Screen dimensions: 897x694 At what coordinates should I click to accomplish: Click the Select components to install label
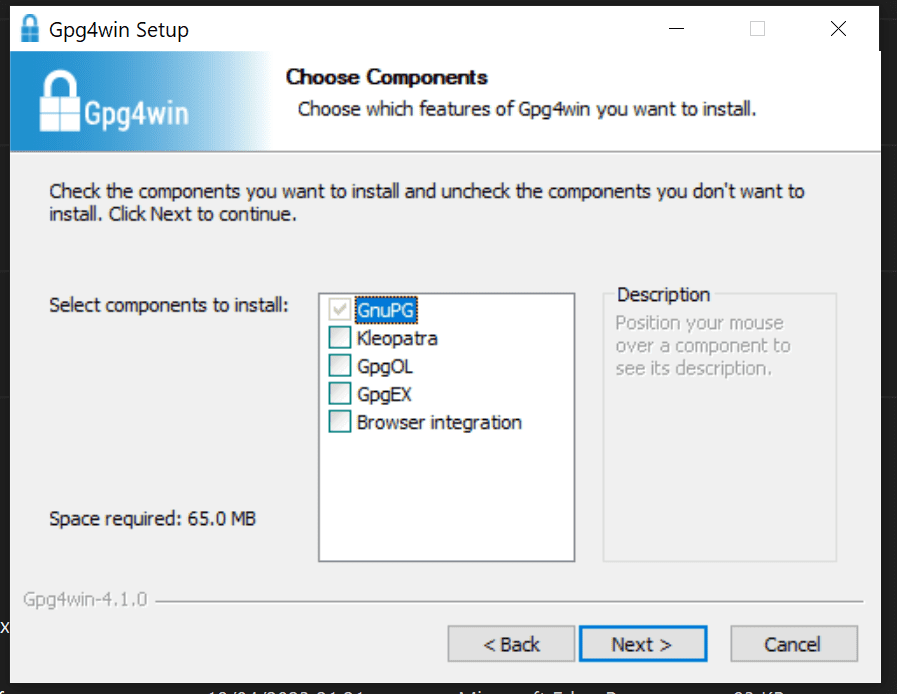point(168,304)
